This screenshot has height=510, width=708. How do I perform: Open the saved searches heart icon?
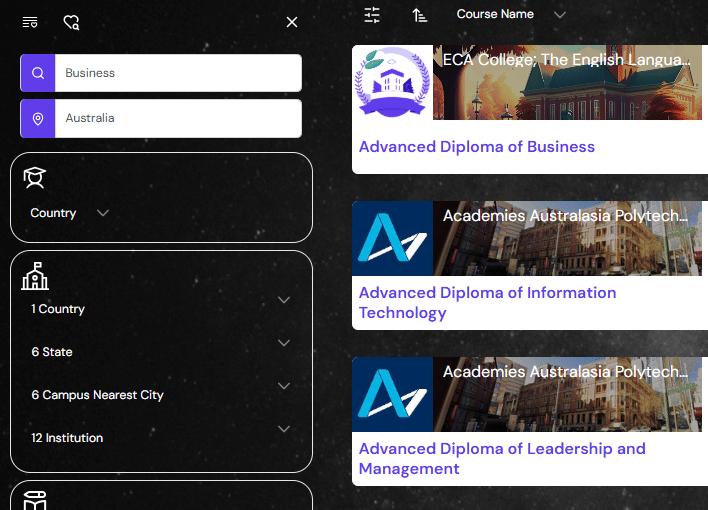tap(71, 22)
